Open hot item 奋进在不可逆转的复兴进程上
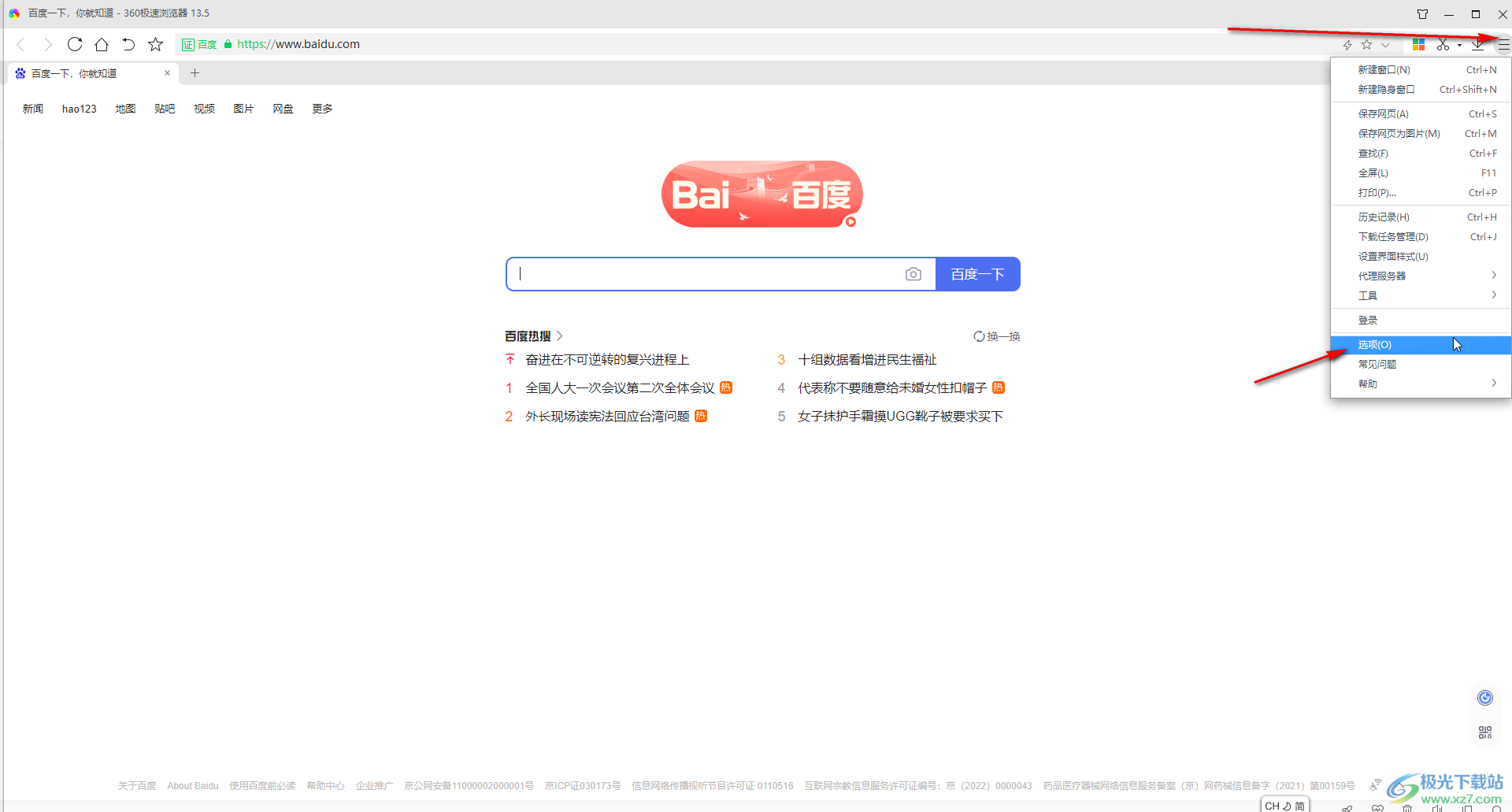Image resolution: width=1512 pixels, height=812 pixels. click(607, 360)
